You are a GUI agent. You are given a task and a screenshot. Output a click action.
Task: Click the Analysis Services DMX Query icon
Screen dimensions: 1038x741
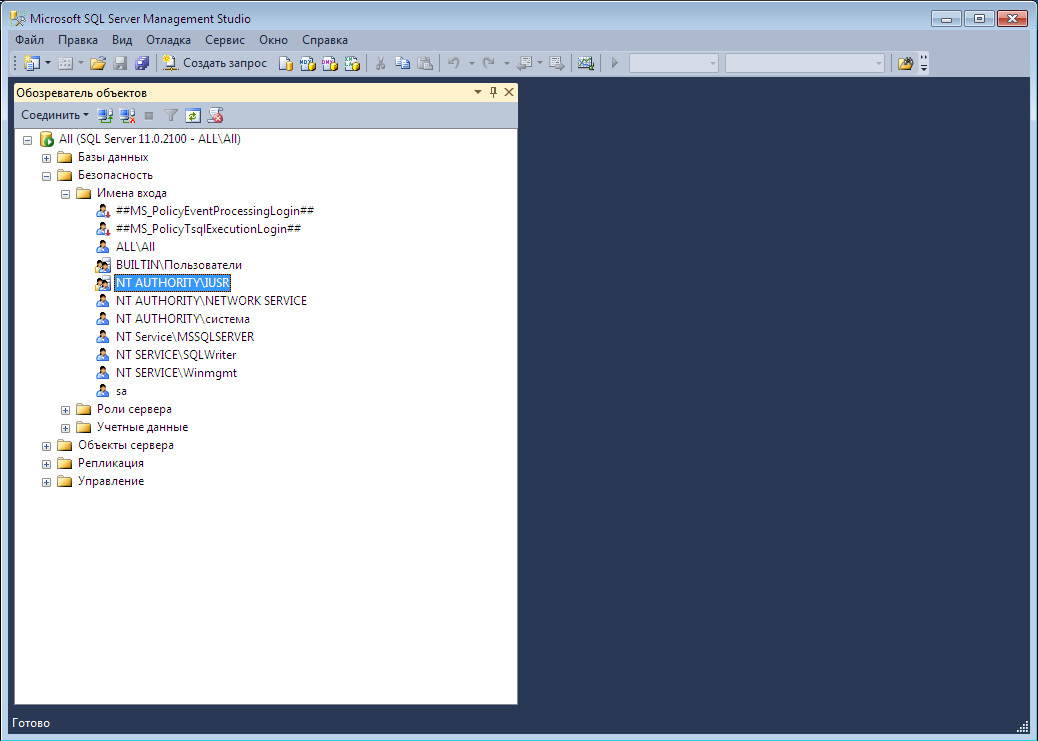click(x=329, y=63)
